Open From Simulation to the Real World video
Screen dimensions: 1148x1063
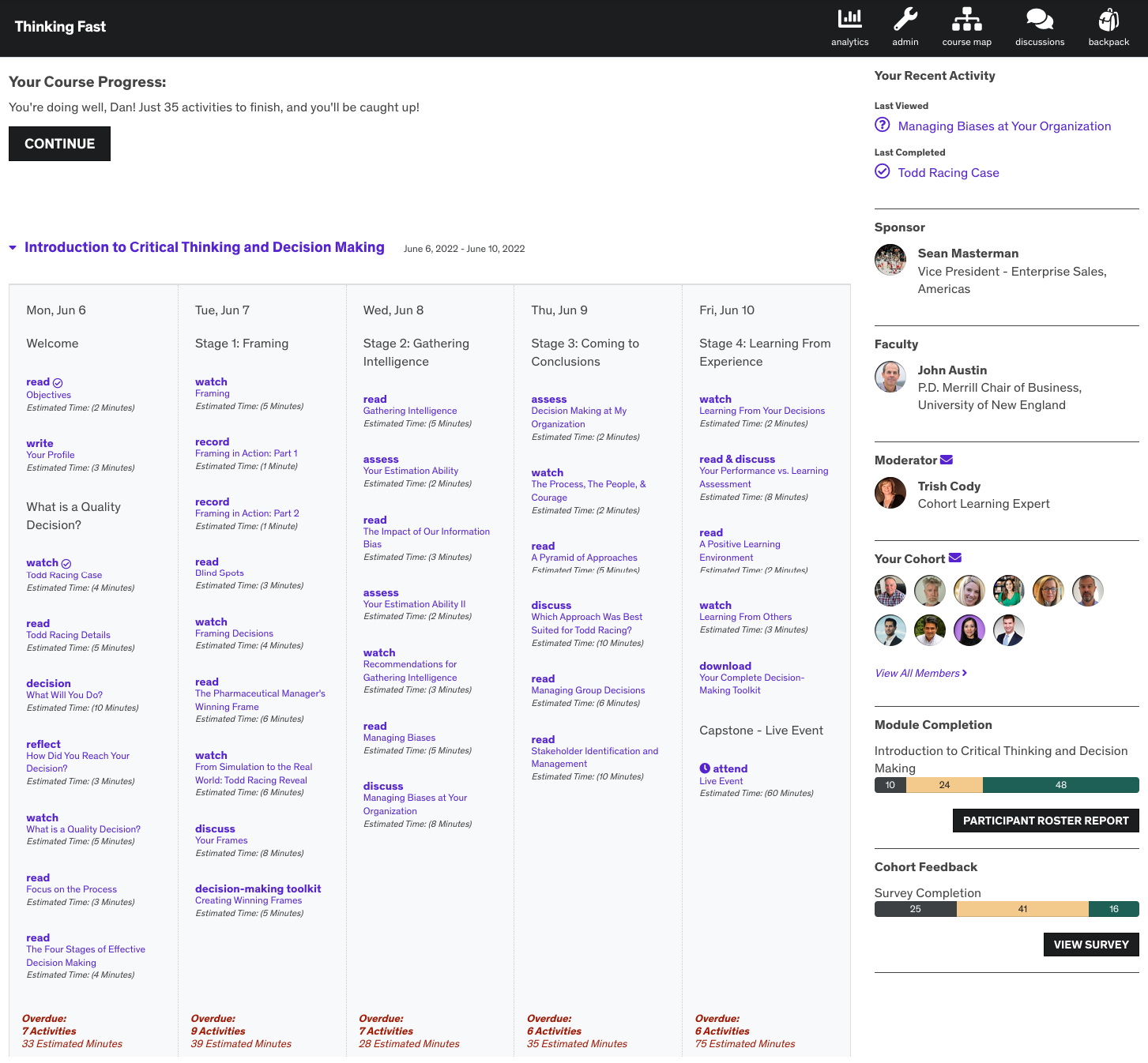coord(254,773)
